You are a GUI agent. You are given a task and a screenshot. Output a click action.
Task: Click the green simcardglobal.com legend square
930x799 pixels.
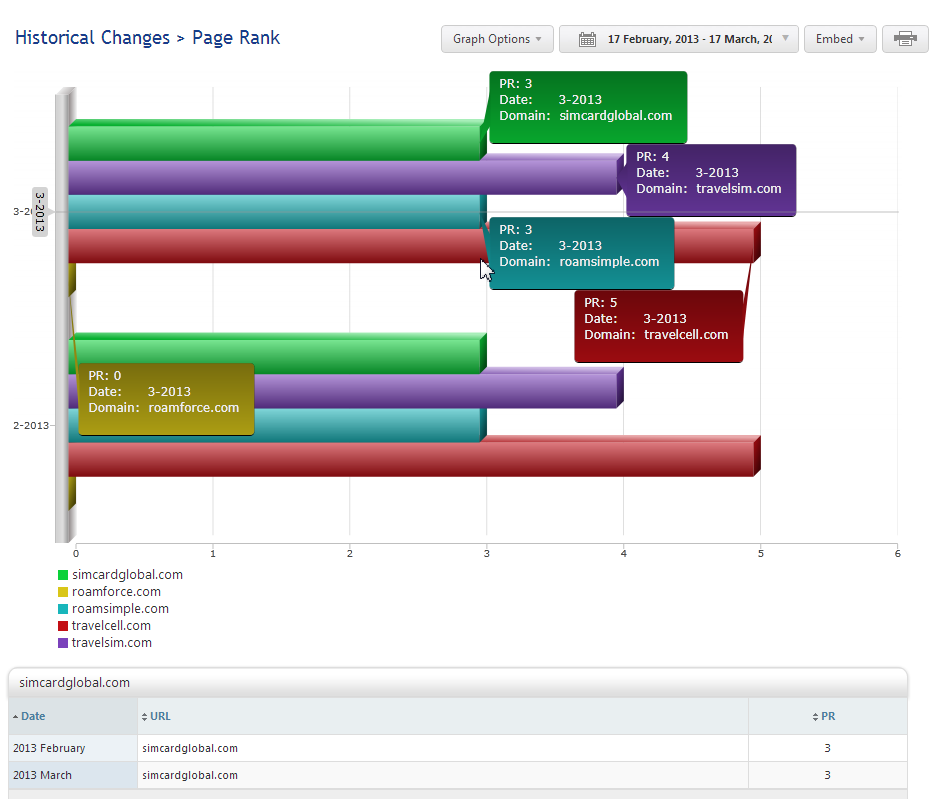63,575
